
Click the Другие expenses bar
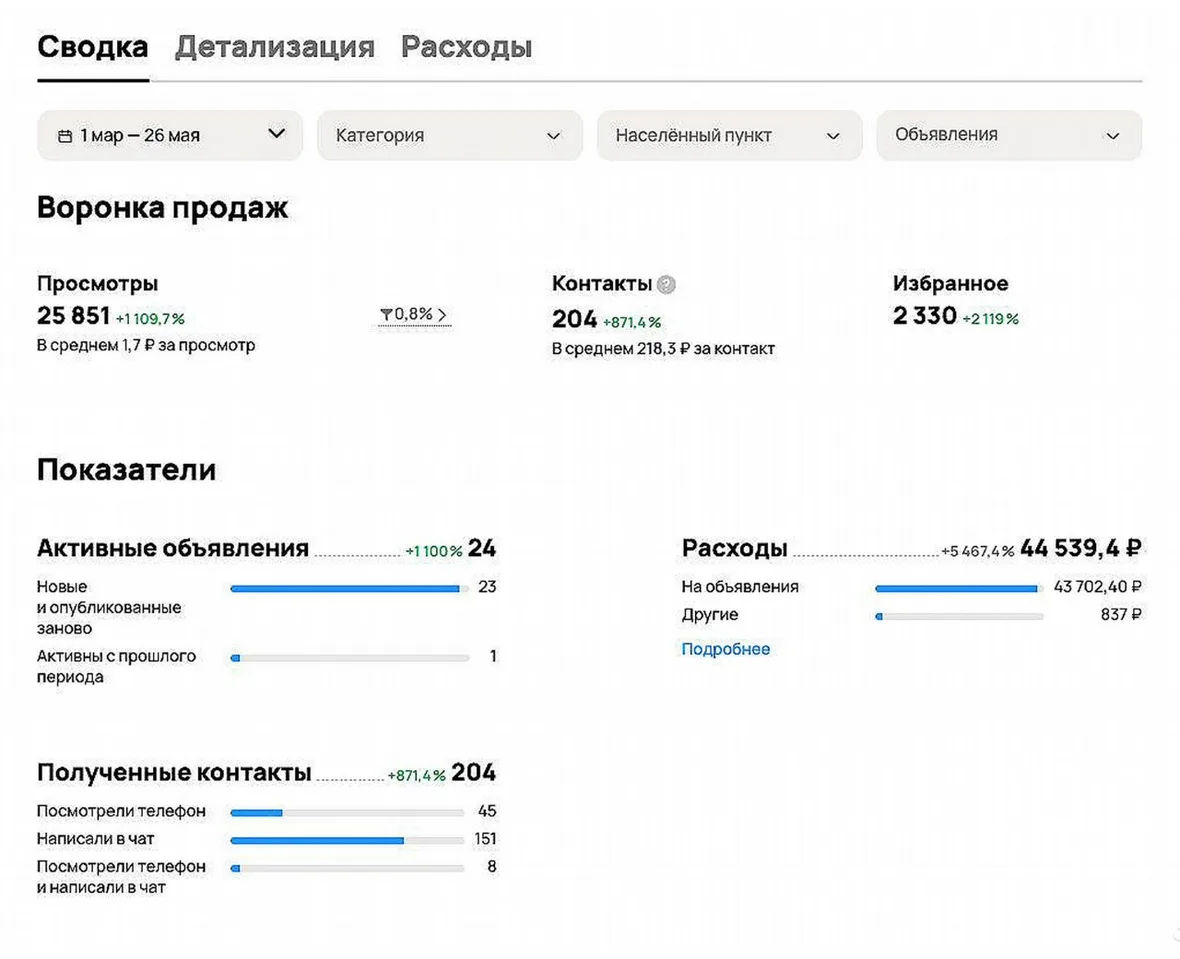tap(960, 616)
